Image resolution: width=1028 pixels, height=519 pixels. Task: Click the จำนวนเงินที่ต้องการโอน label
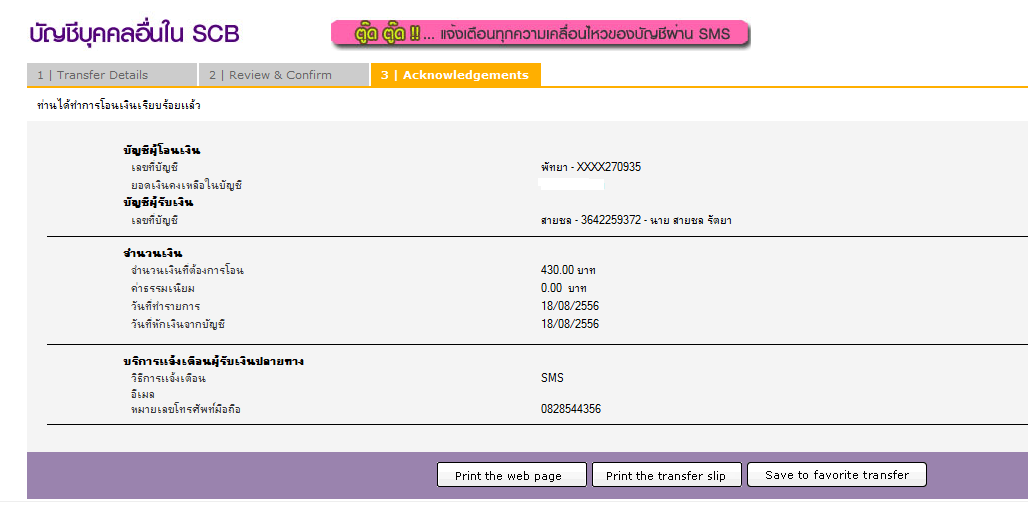tap(187, 271)
